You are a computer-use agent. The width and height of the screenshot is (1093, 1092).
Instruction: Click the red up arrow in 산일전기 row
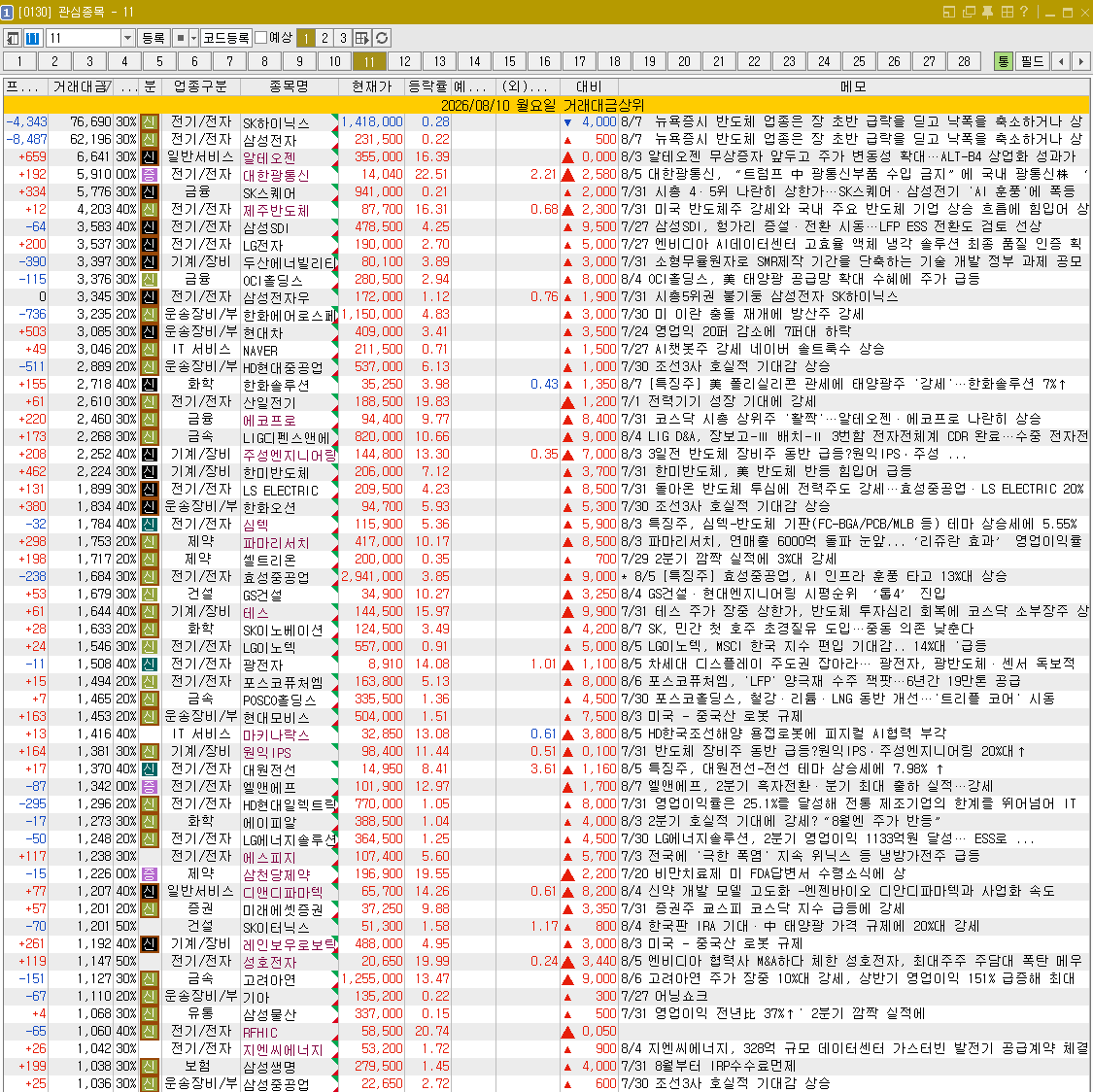[567, 402]
